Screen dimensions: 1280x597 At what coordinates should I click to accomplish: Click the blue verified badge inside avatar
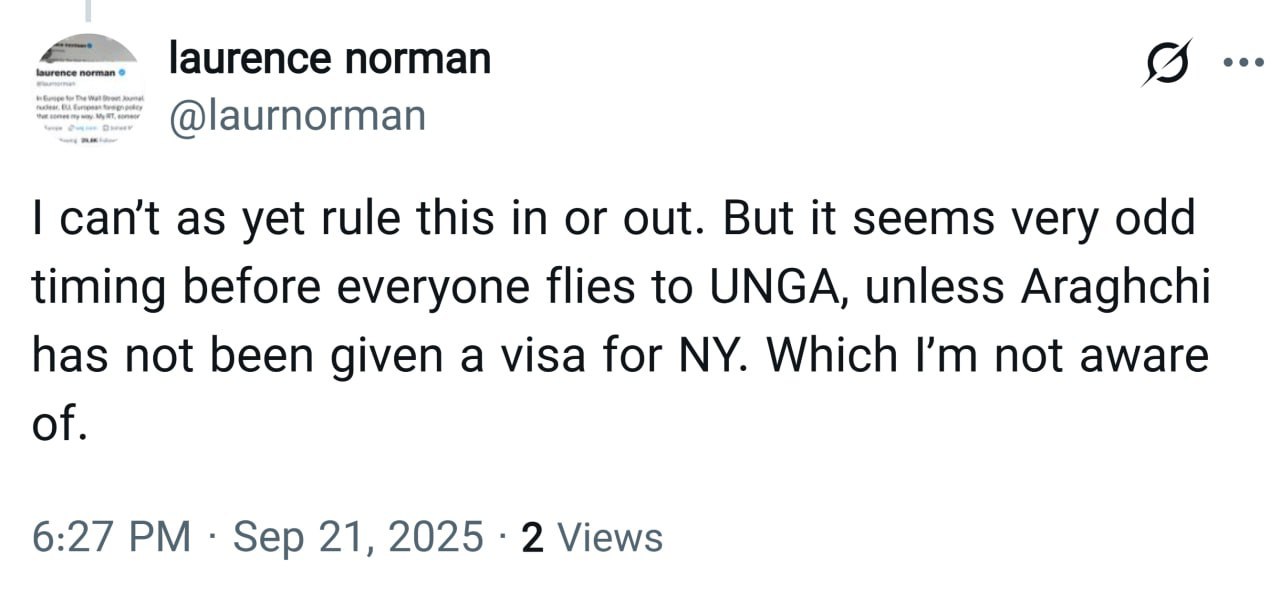(x=122, y=74)
